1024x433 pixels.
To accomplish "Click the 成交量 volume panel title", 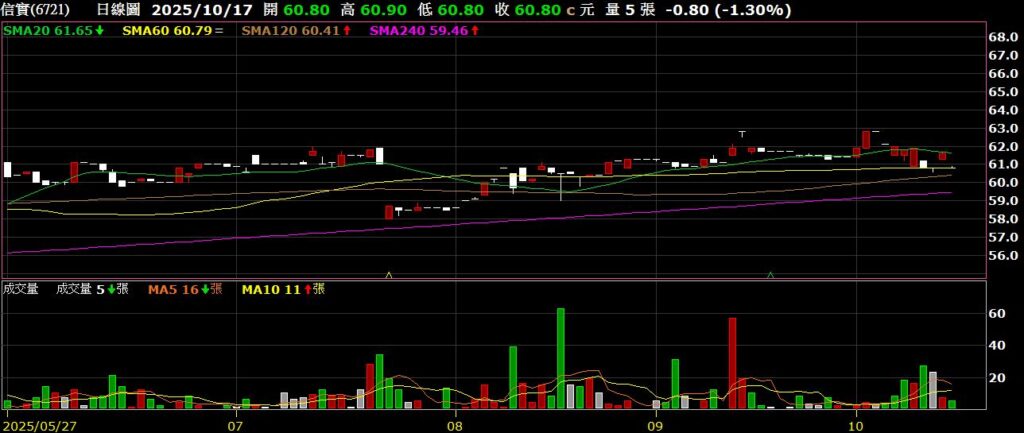I will pos(21,289).
